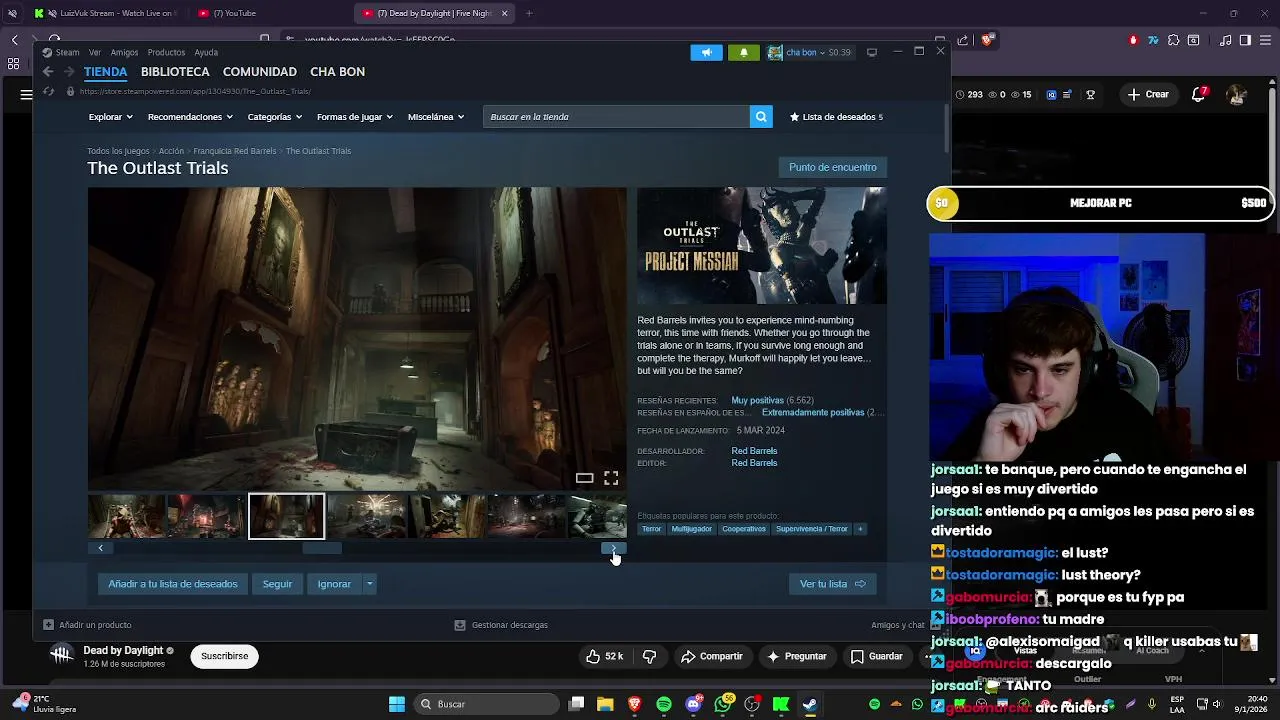Go back in Steam navigation

[48, 72]
